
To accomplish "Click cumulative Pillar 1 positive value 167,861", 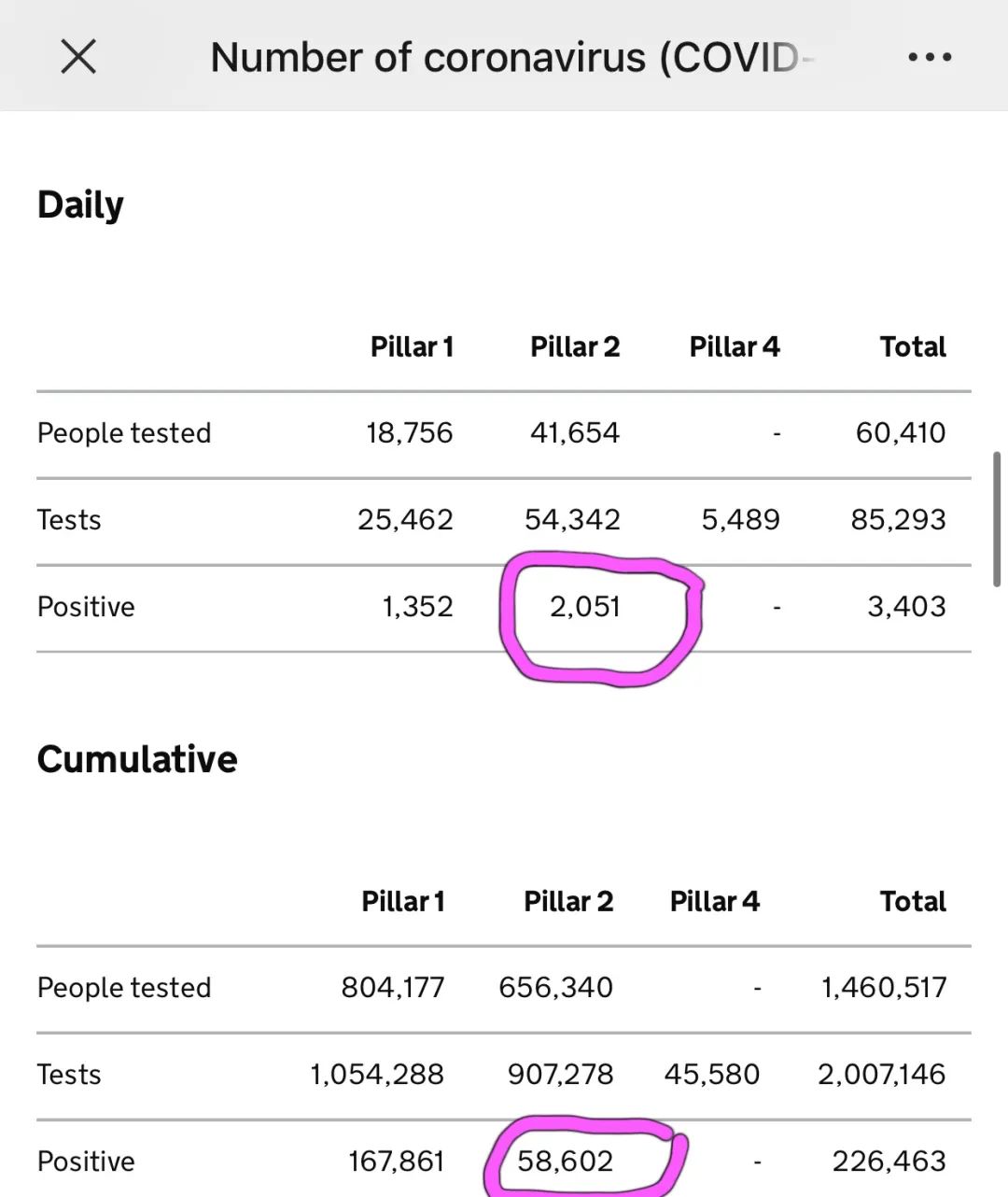I will coord(397,1161).
